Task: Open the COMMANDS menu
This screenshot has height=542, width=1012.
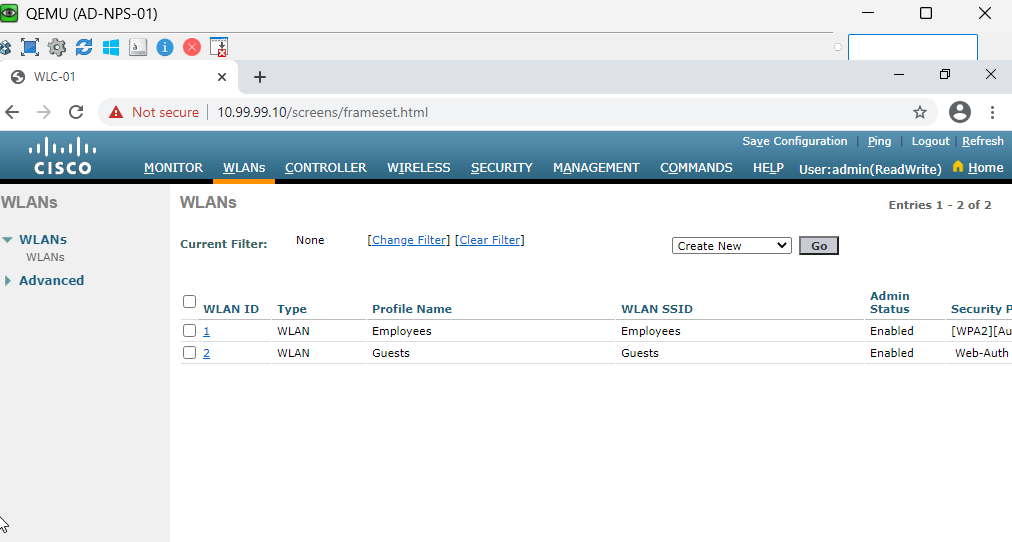Action: [x=696, y=168]
